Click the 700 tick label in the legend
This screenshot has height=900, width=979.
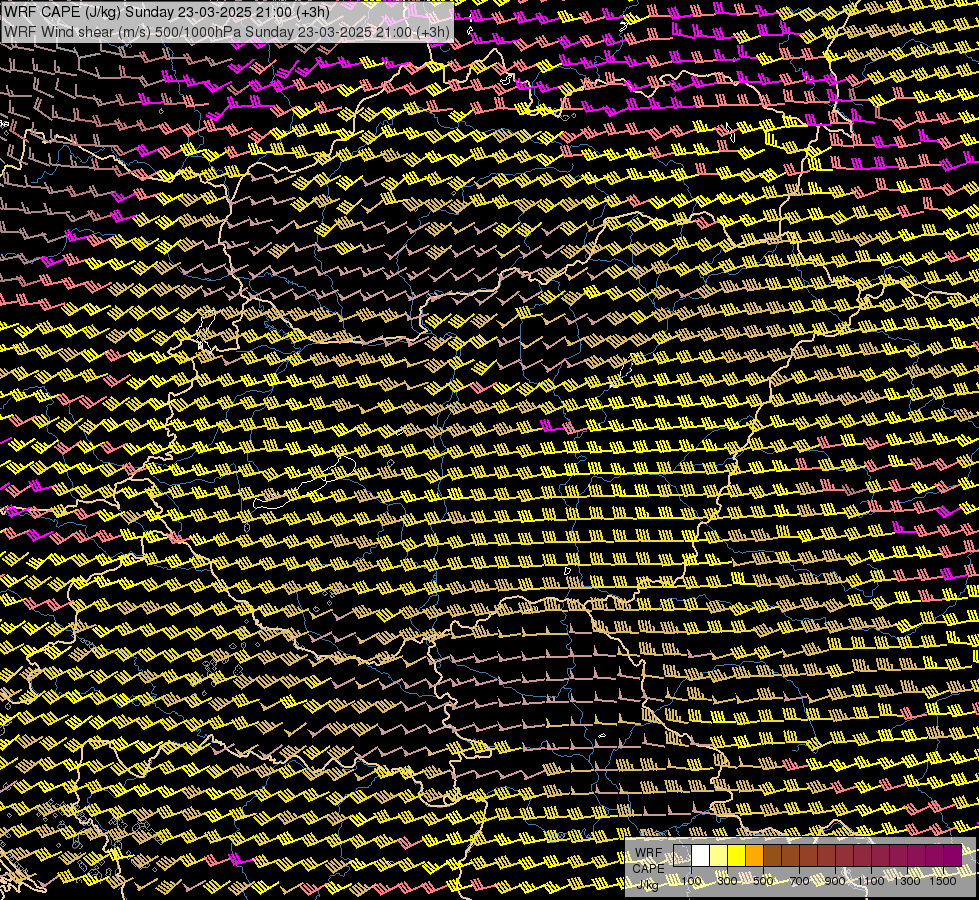[x=799, y=881]
